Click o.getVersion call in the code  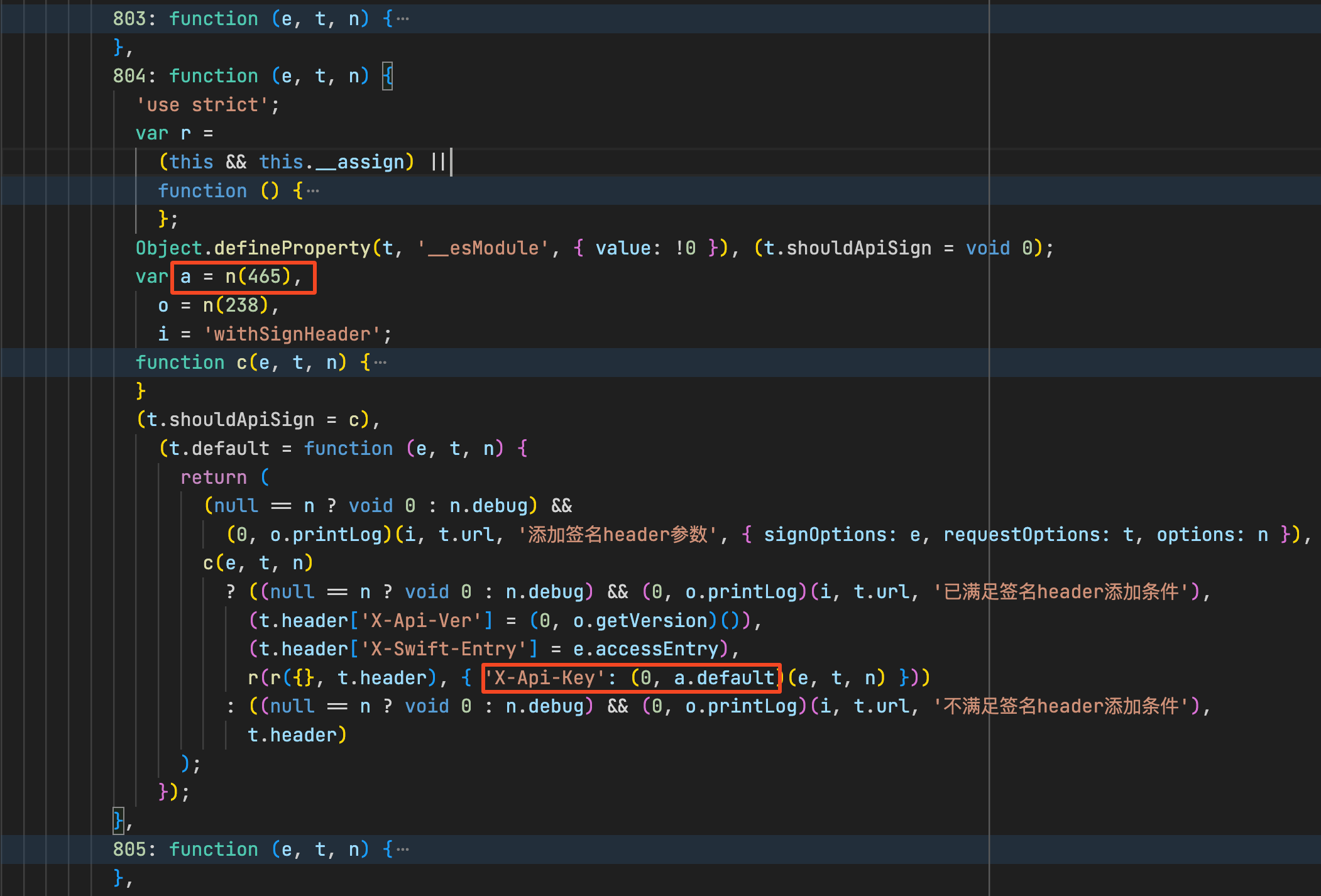click(640, 621)
